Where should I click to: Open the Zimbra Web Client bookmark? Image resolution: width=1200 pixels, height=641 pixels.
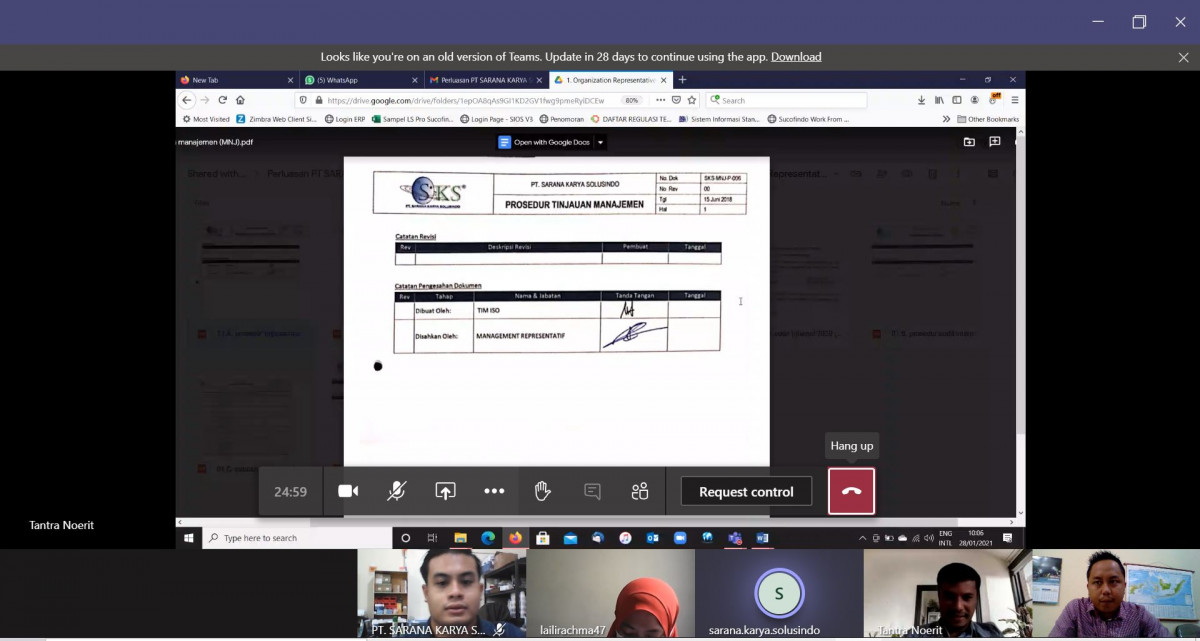point(277,119)
